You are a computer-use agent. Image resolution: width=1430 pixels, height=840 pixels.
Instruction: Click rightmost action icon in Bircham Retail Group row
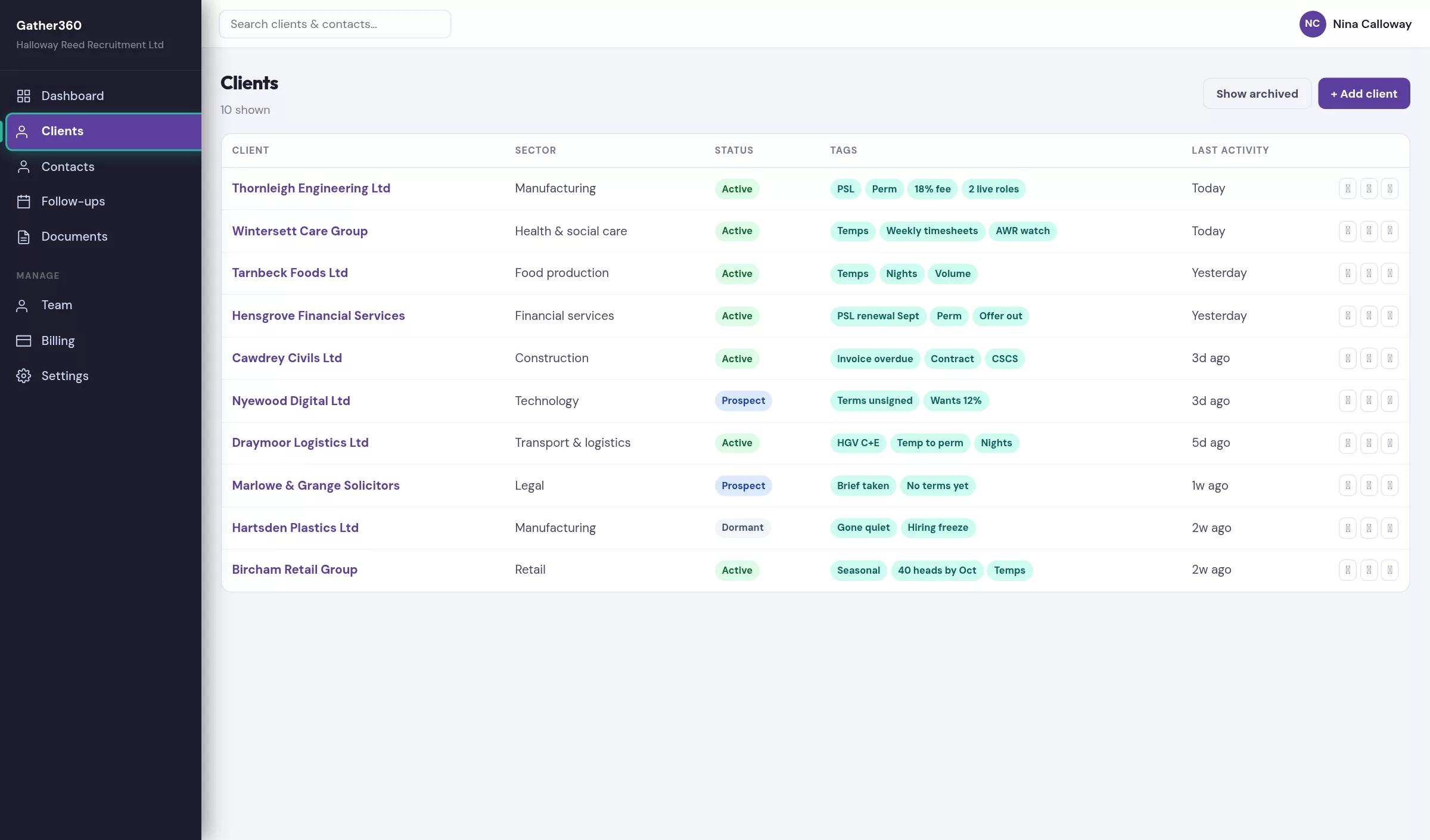(1389, 570)
